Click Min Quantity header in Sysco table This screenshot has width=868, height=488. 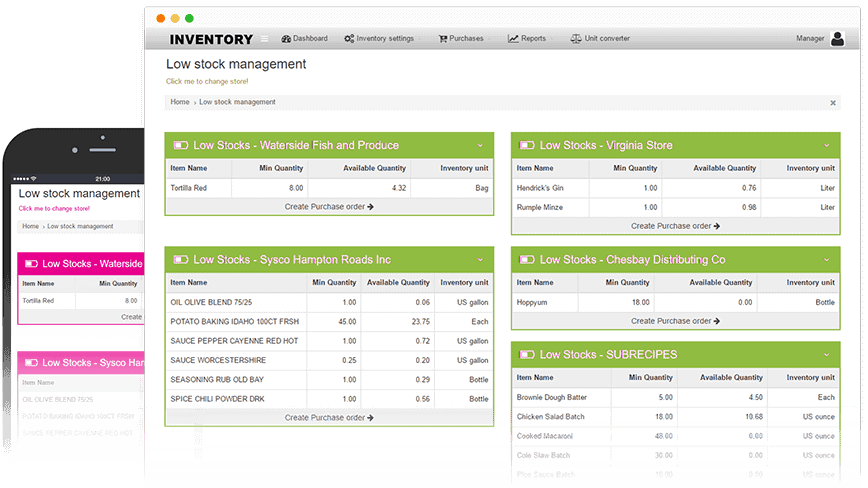click(x=334, y=282)
